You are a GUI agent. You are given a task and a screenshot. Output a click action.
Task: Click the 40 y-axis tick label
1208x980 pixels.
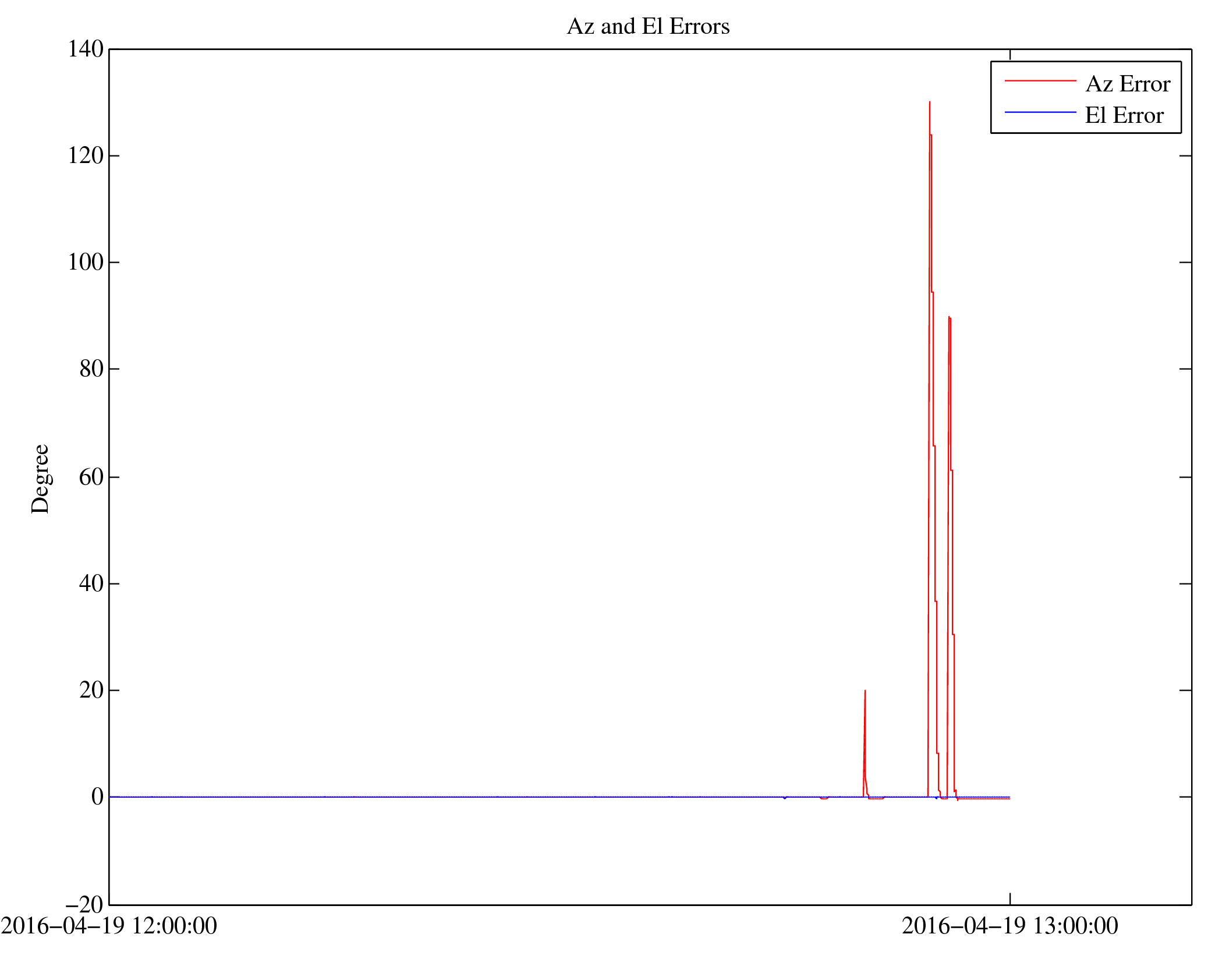[x=91, y=583]
